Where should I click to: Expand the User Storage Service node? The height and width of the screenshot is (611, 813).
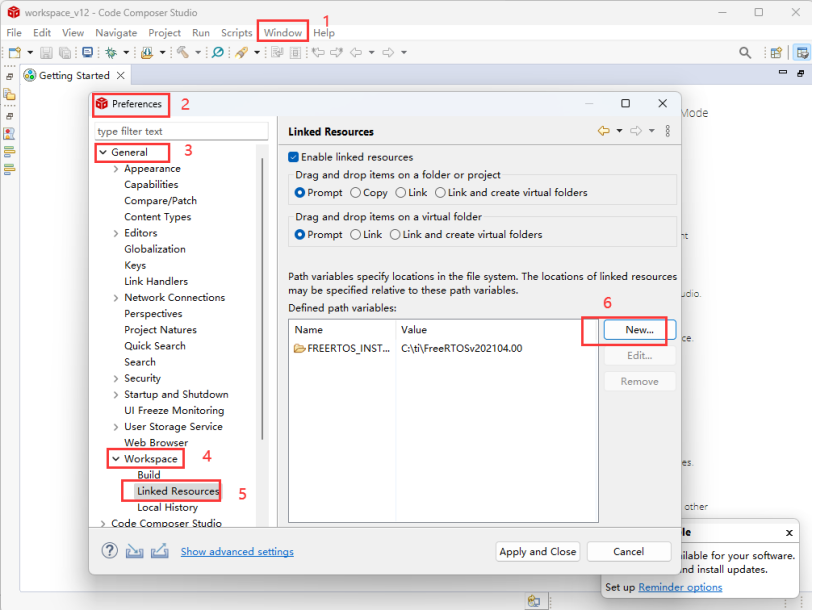click(116, 427)
